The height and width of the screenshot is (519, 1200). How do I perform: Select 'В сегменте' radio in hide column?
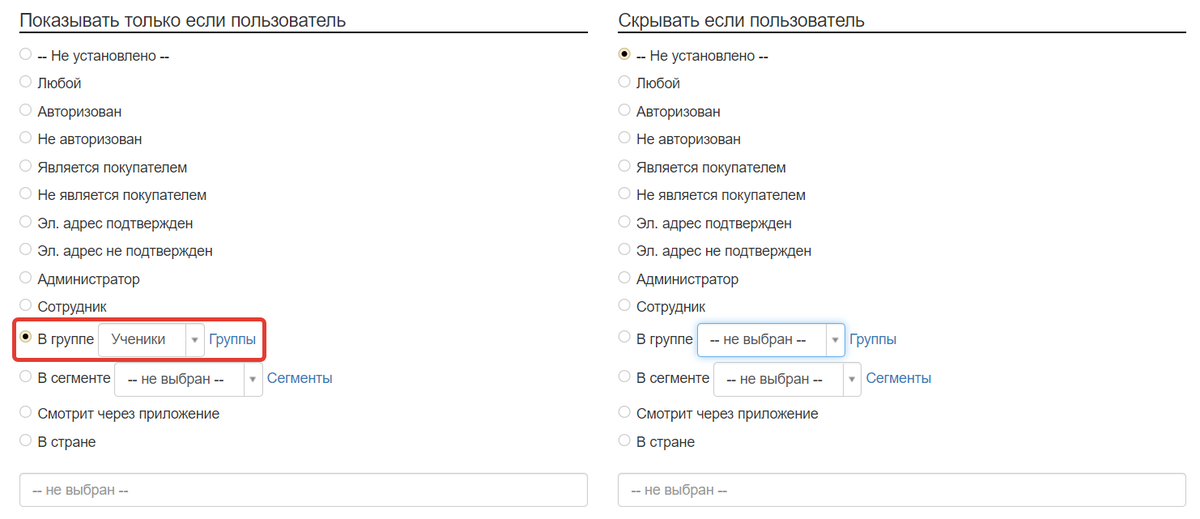click(x=625, y=376)
